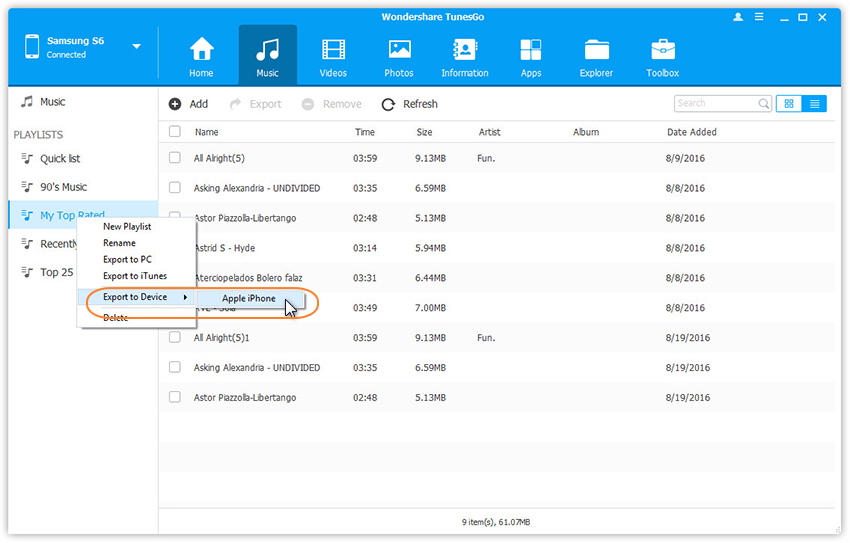Switch to list view

(814, 104)
